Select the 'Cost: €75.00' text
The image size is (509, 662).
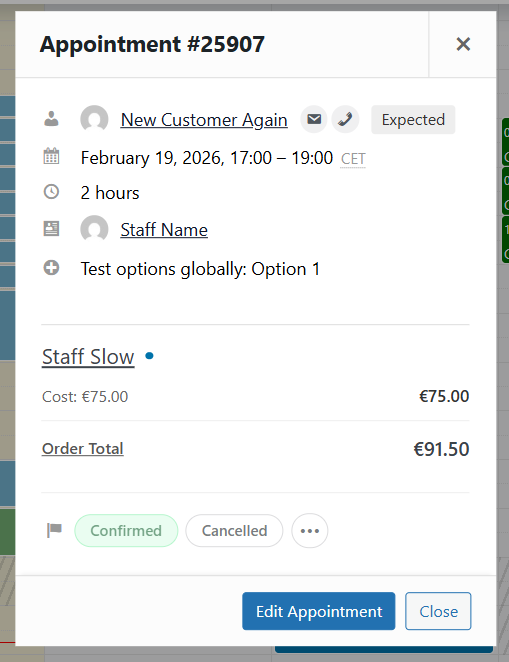tap(85, 396)
